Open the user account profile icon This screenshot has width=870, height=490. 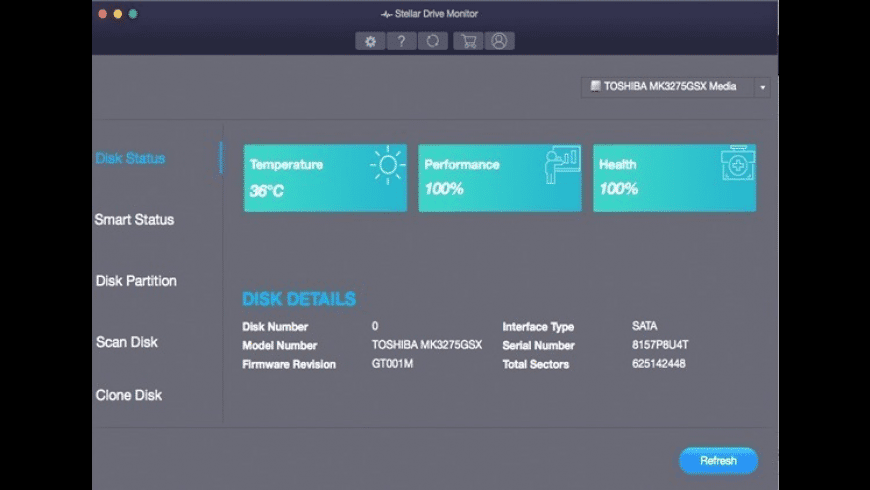(x=499, y=41)
